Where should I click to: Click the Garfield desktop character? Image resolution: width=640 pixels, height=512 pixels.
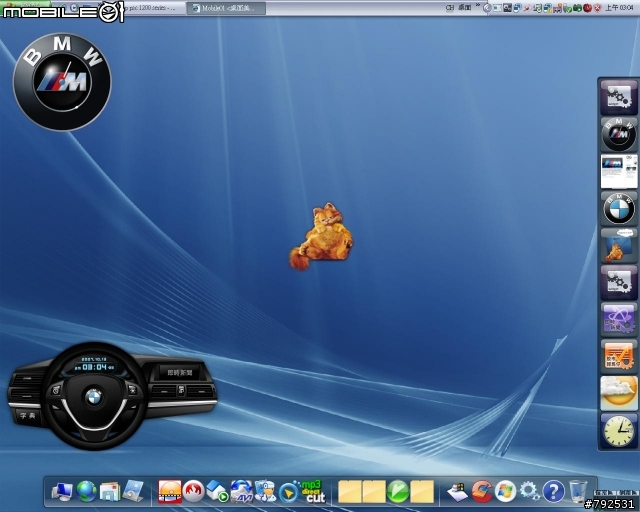(x=321, y=237)
